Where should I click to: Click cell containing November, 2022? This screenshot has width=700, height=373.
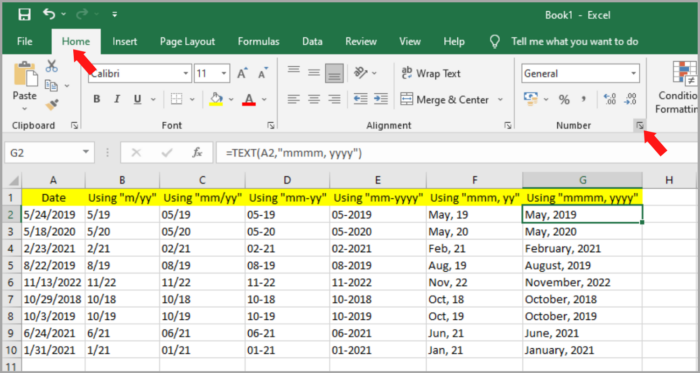583,282
